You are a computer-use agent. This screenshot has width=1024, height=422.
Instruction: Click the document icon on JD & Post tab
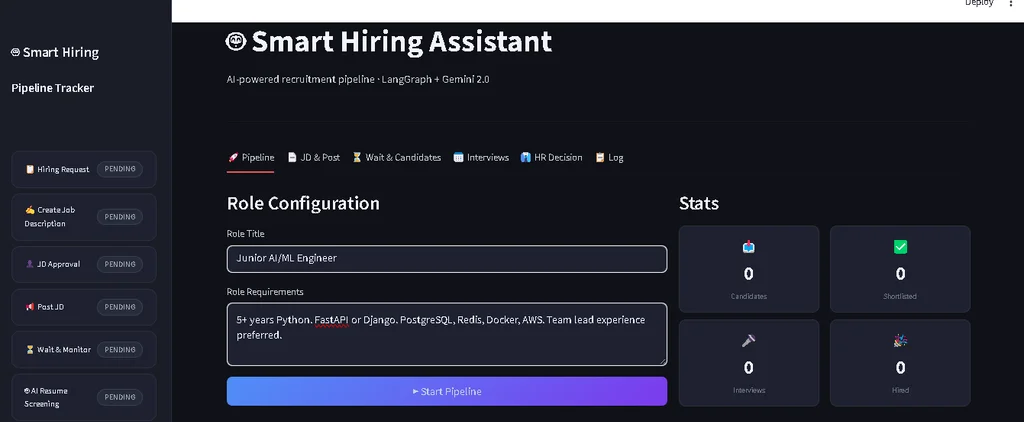click(x=293, y=157)
